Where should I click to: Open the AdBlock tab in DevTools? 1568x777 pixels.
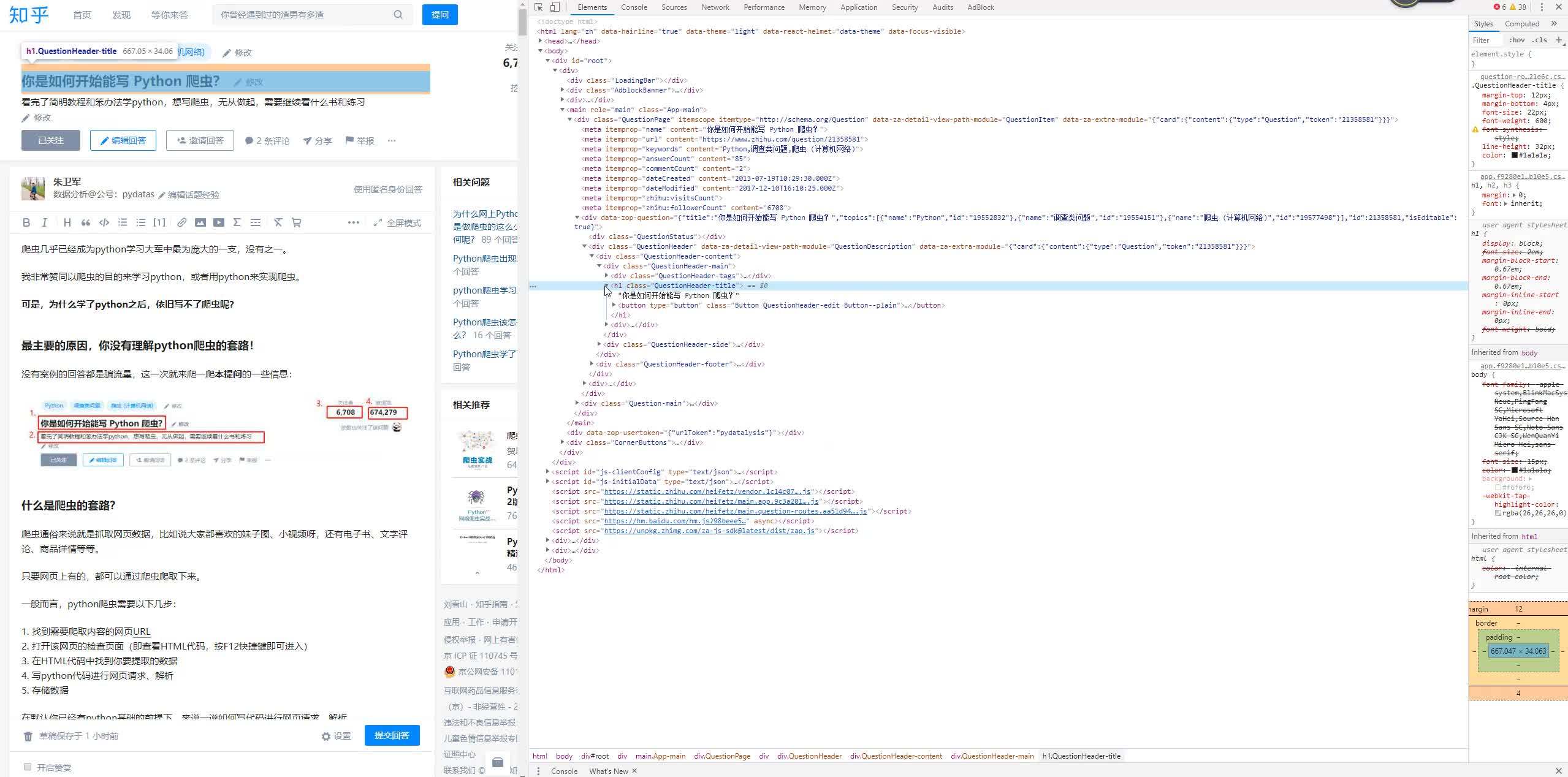click(x=980, y=7)
